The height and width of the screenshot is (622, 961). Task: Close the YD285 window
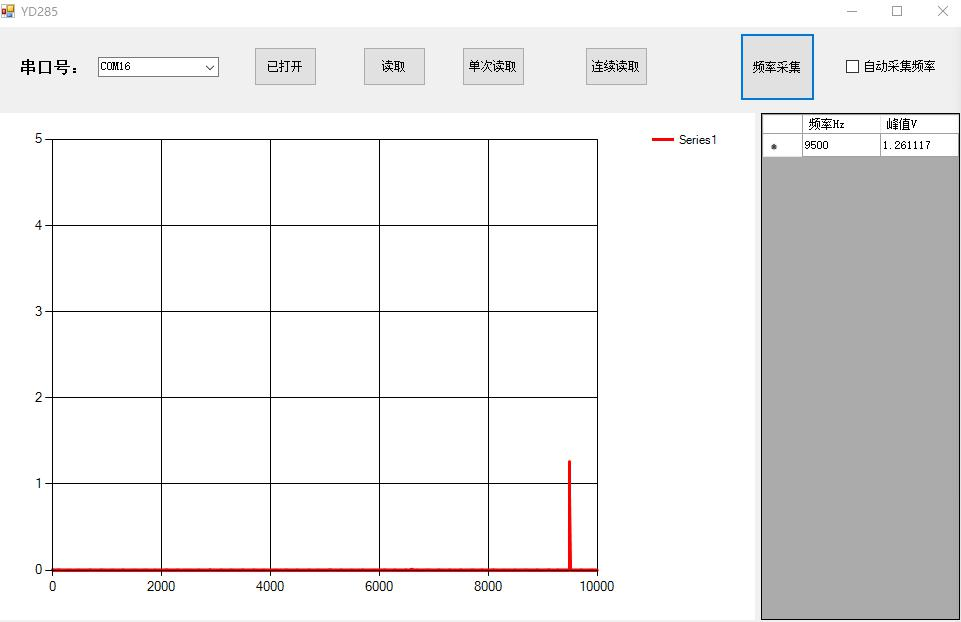pyautogui.click(x=943, y=11)
